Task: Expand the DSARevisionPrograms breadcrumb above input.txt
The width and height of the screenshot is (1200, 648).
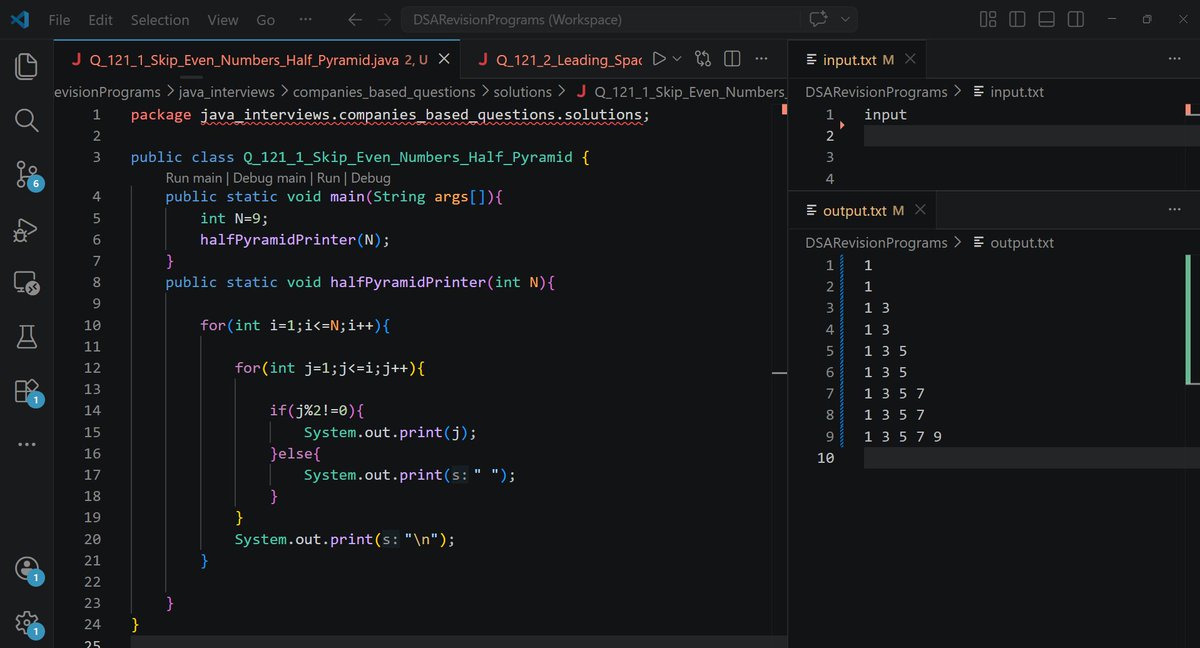Action: click(876, 92)
